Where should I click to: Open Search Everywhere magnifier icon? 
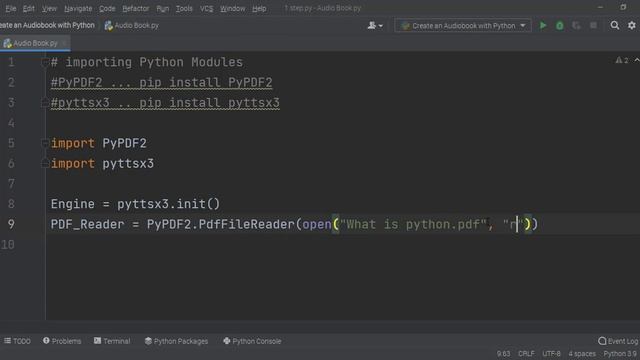(x=615, y=25)
